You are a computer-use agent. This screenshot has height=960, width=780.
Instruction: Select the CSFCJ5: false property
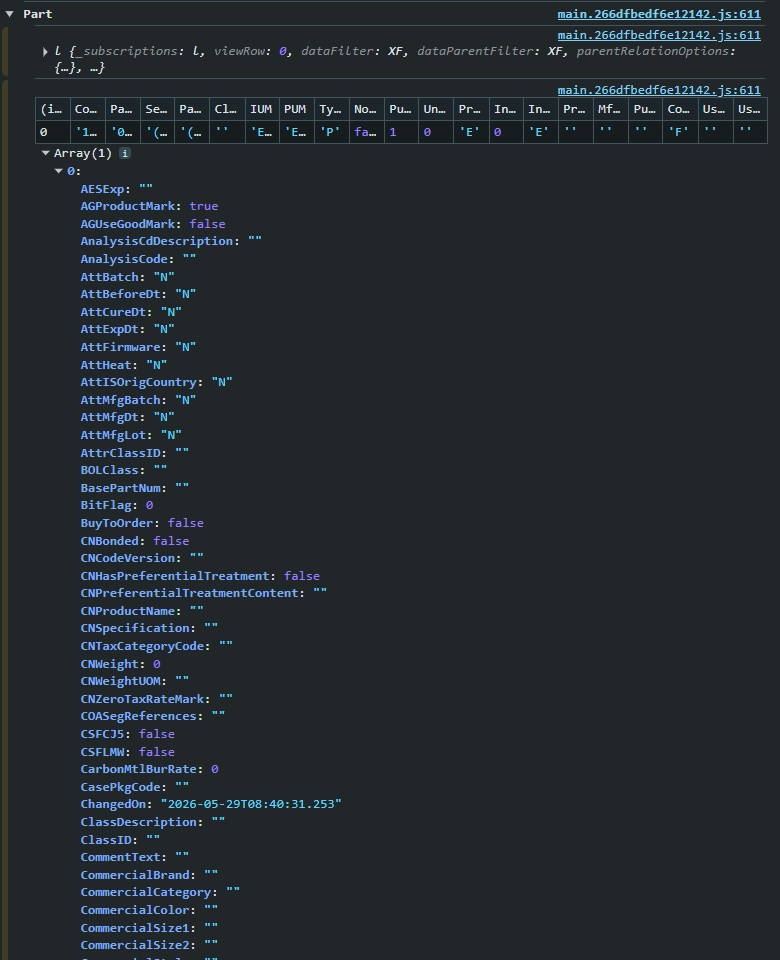point(127,734)
